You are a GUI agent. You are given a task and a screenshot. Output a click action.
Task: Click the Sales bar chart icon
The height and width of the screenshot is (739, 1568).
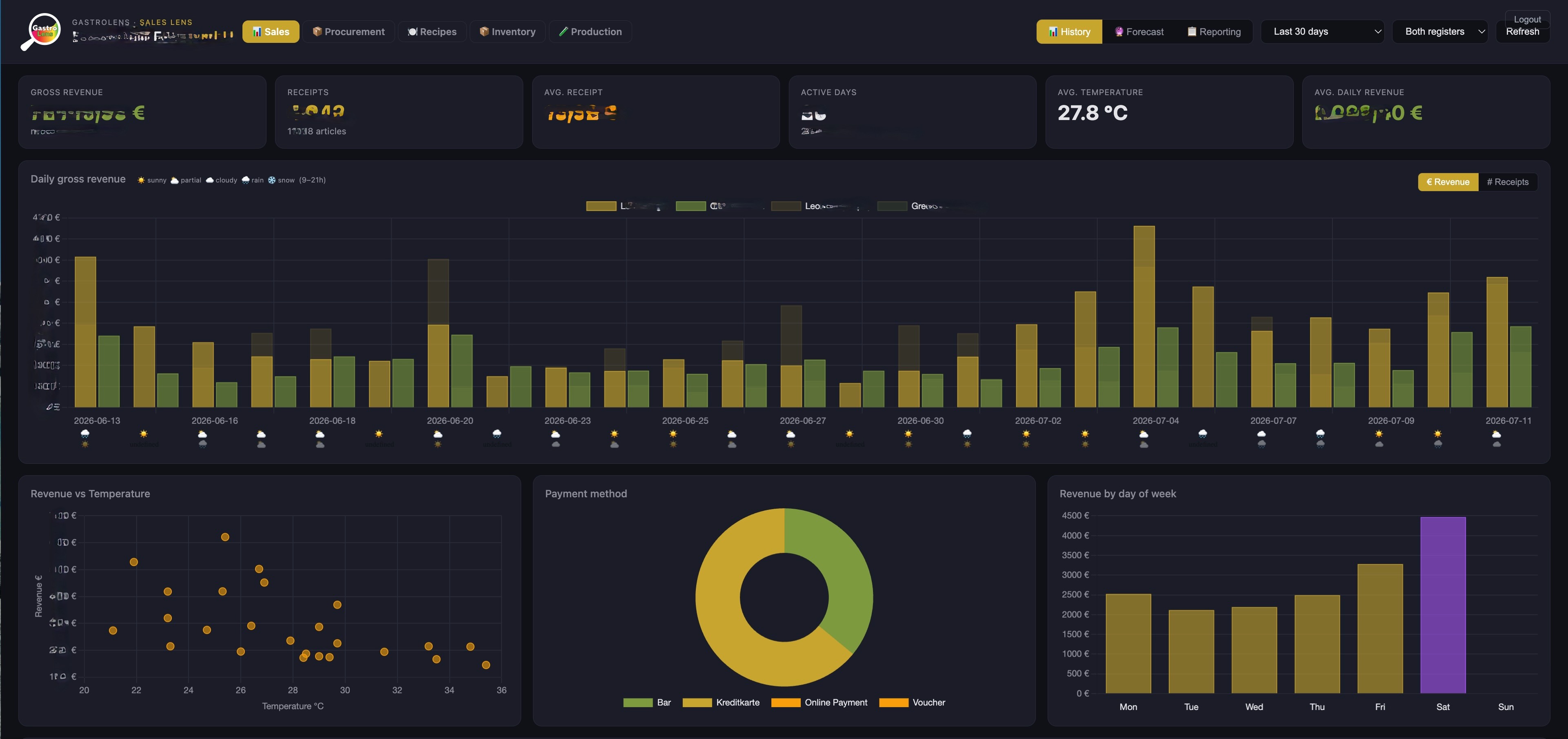pyautogui.click(x=257, y=32)
